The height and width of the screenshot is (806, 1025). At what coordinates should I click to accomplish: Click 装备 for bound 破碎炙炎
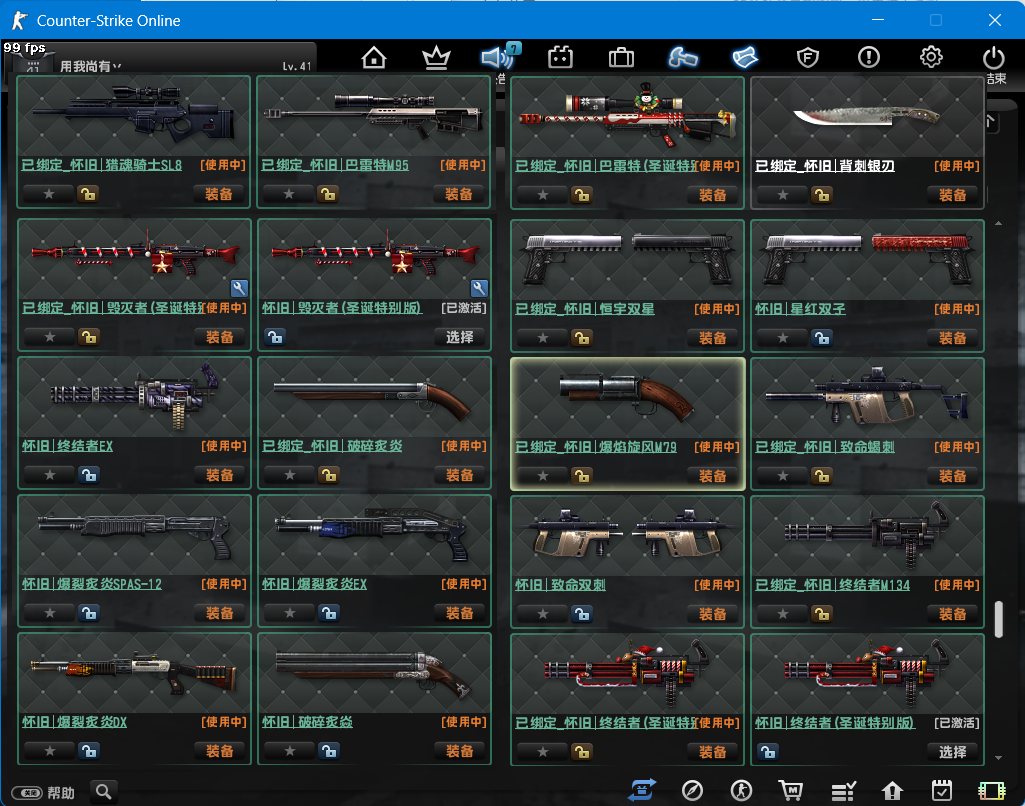click(460, 475)
